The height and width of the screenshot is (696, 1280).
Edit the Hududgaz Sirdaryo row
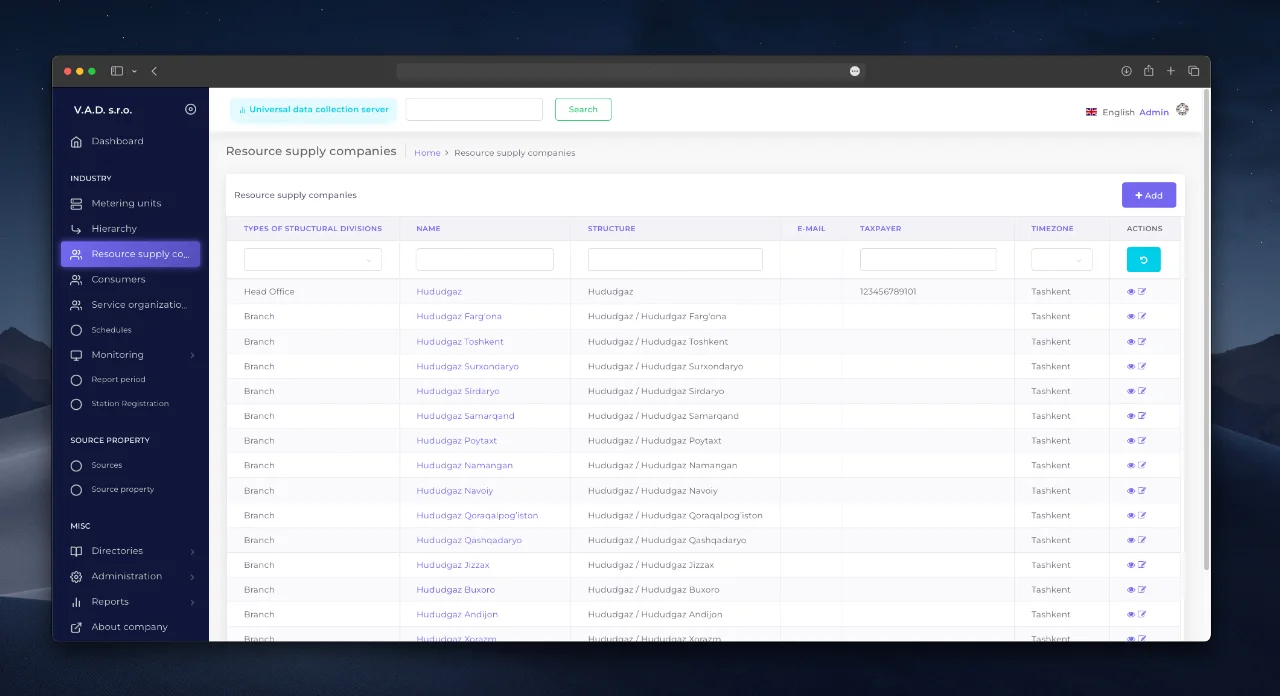[1142, 391]
